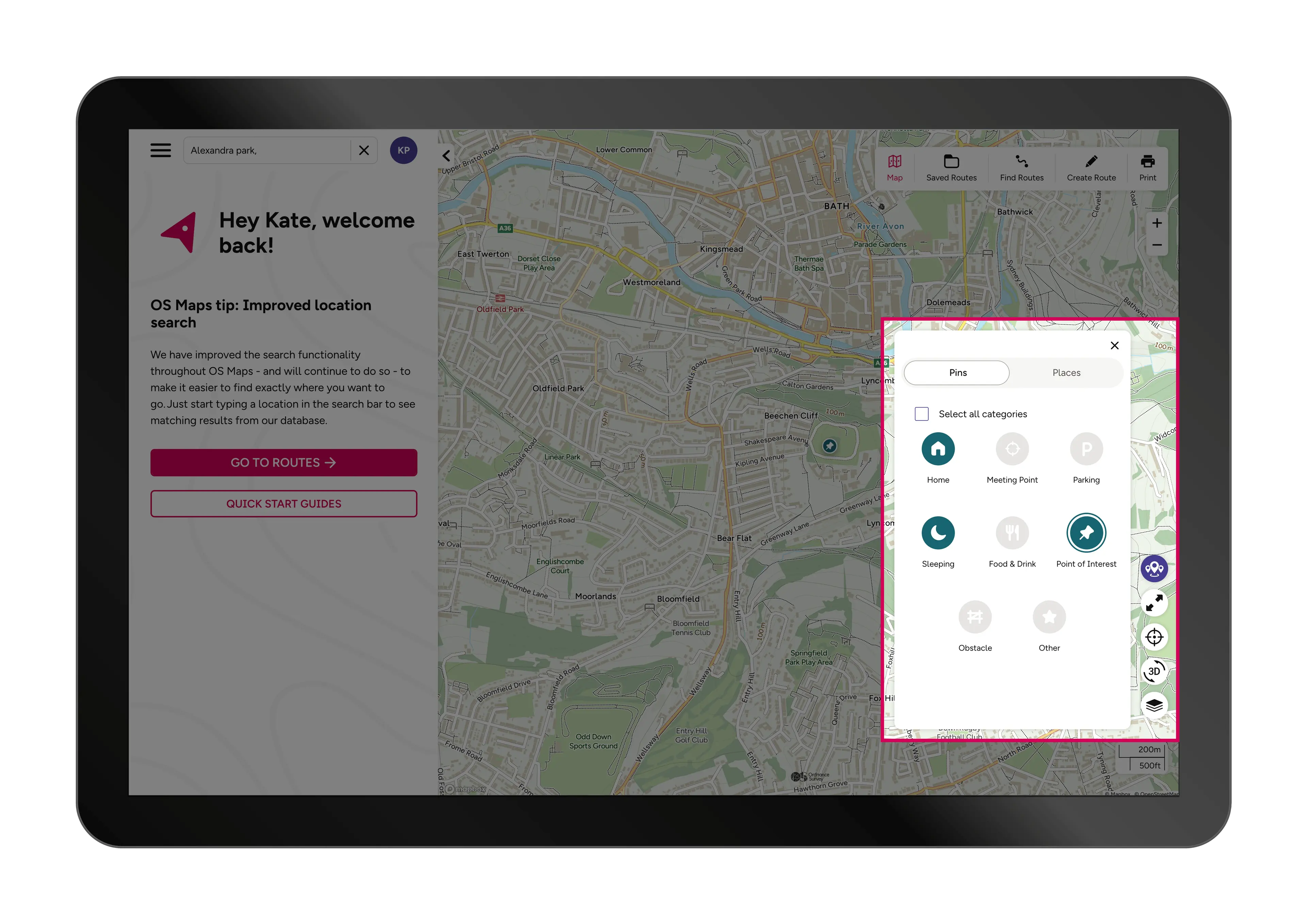The height and width of the screenshot is (924, 1307).
Task: Tick the Select all categories checkbox
Action: tap(922, 414)
